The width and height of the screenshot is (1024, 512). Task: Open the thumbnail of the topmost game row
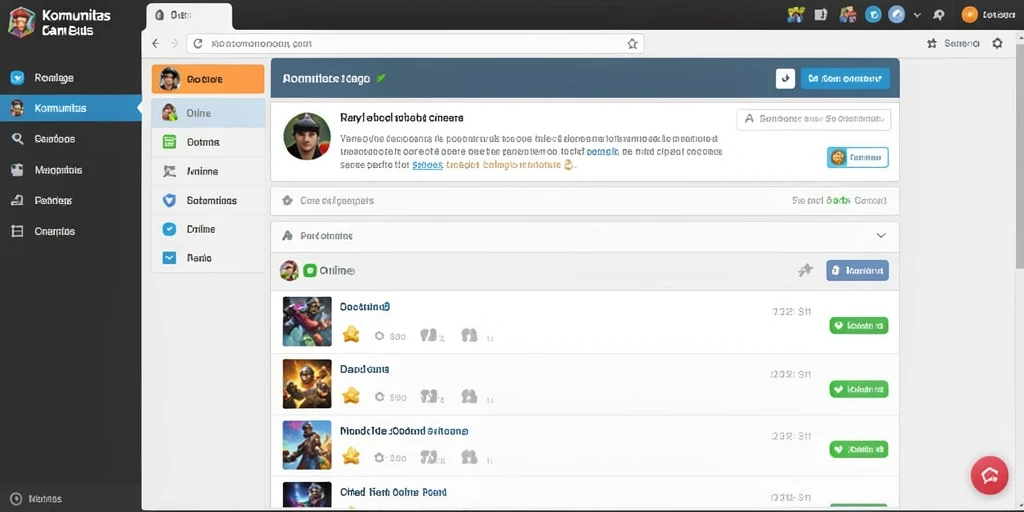click(x=307, y=321)
